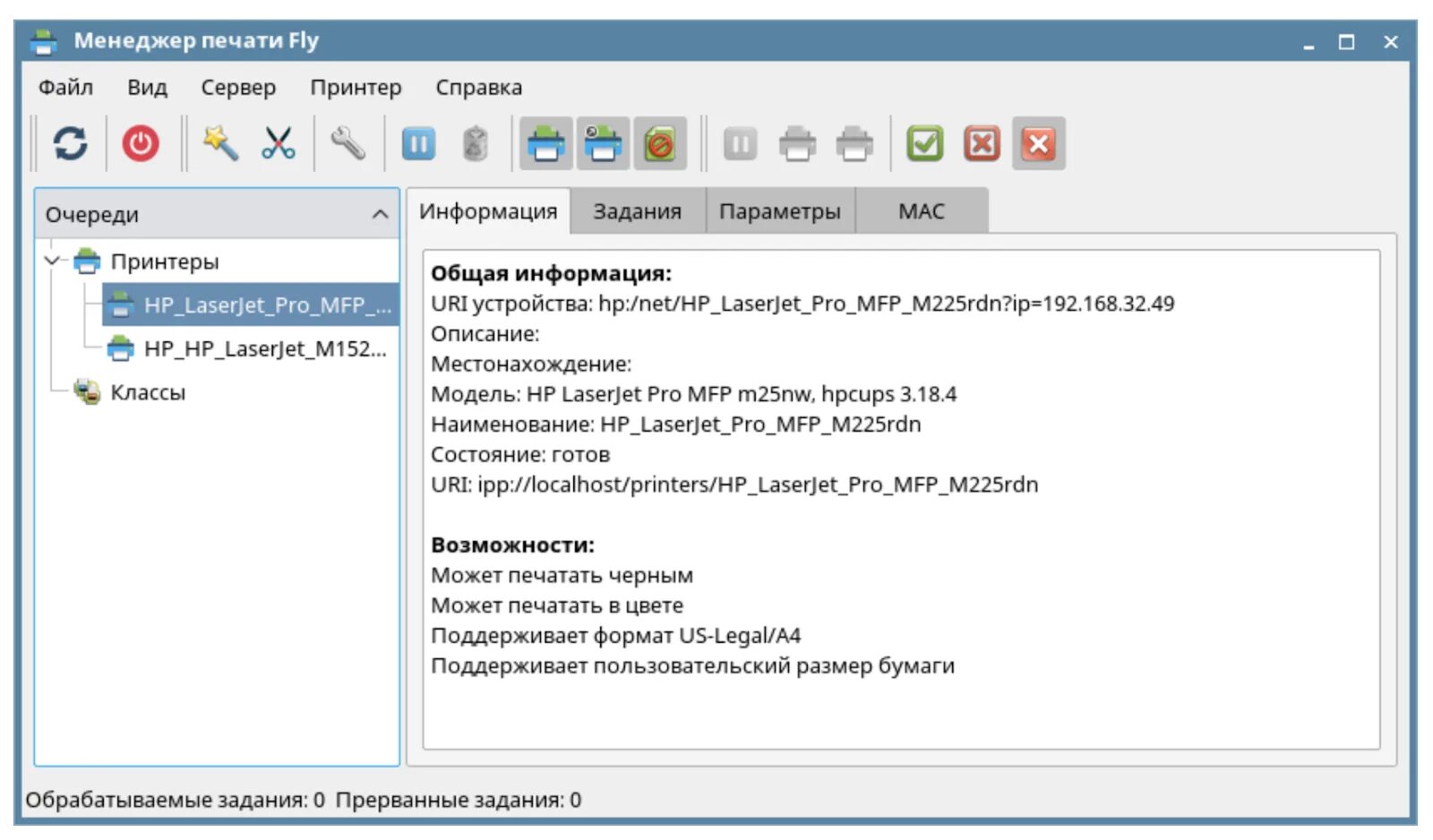Click the green checkmark icon
This screenshot has width=1433, height=840.
pos(924,143)
